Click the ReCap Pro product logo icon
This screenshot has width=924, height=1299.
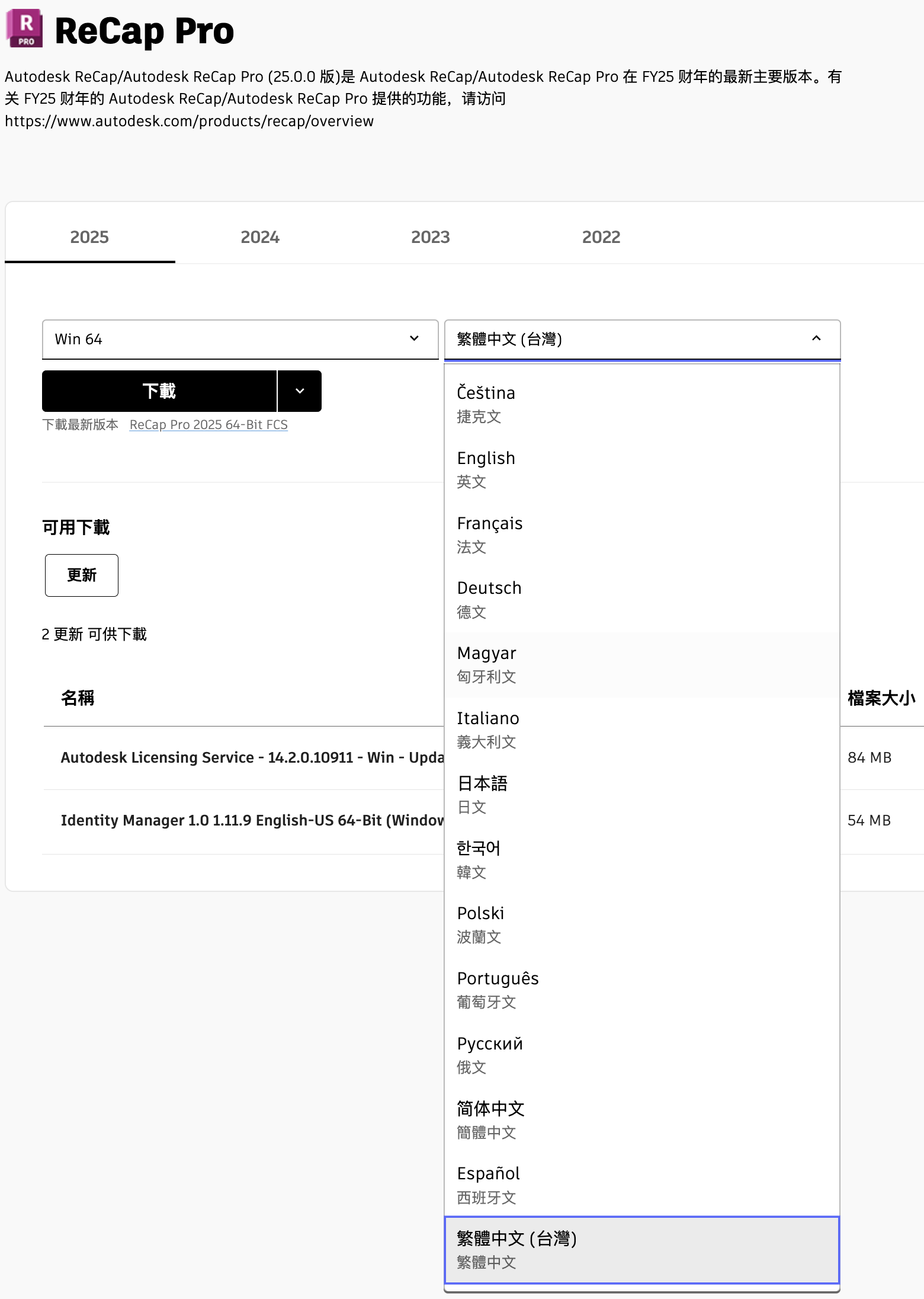click(24, 28)
